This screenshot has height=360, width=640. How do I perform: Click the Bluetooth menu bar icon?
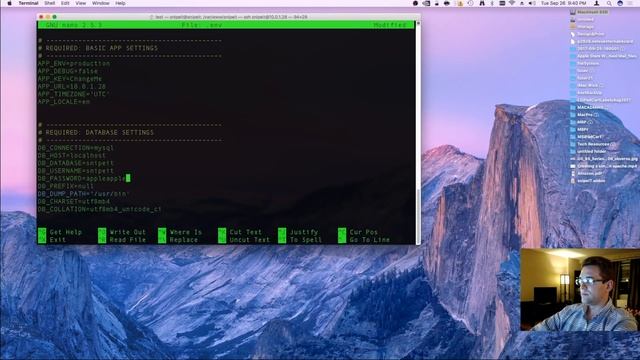tap(492, 3)
